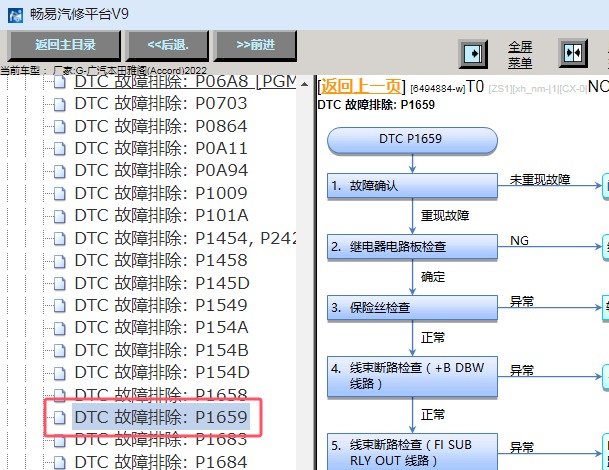Click flowchart step 5 FI SUB RLY OUT
The height and width of the screenshot is (470, 609).
click(x=412, y=452)
